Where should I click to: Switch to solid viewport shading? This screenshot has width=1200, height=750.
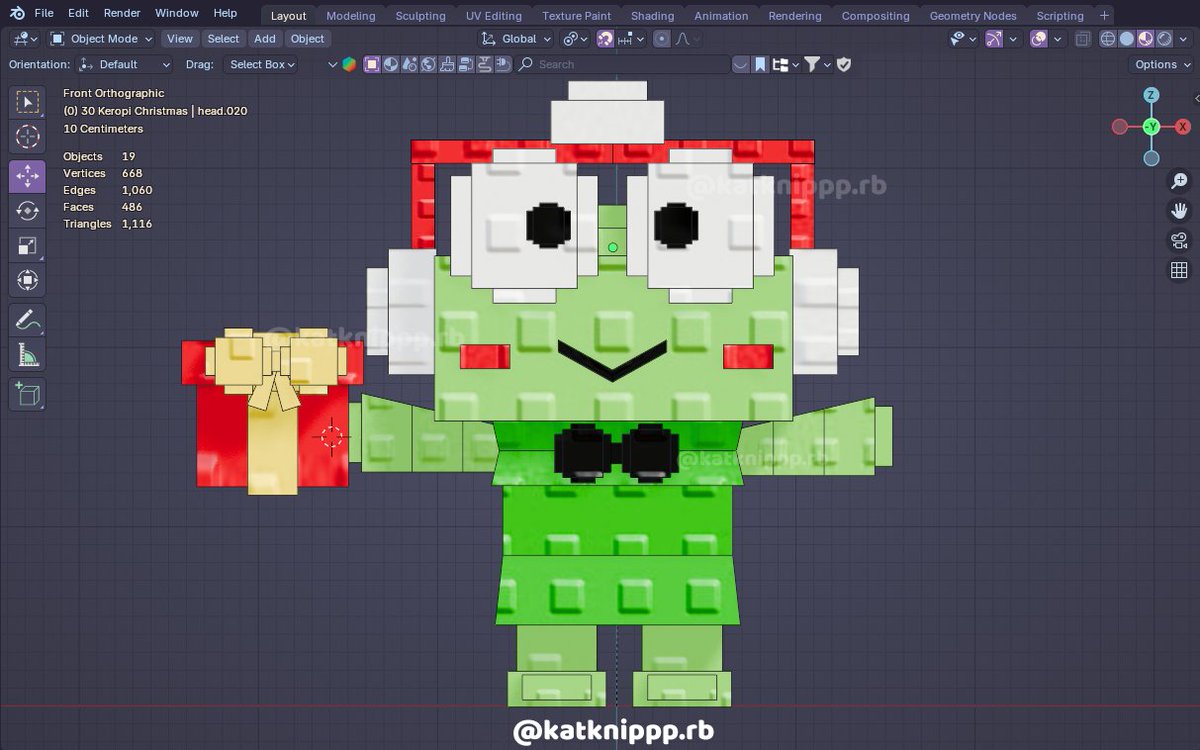pyautogui.click(x=1127, y=39)
